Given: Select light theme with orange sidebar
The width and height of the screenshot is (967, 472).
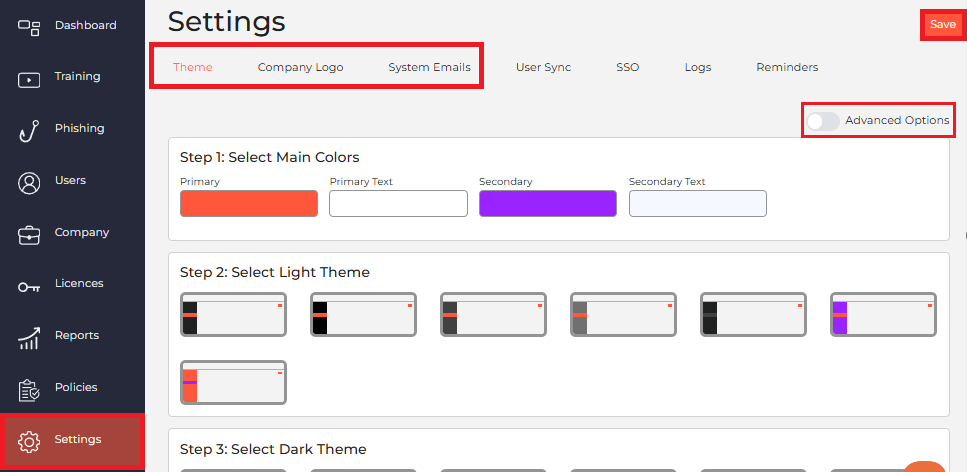Looking at the screenshot, I should click(x=233, y=383).
